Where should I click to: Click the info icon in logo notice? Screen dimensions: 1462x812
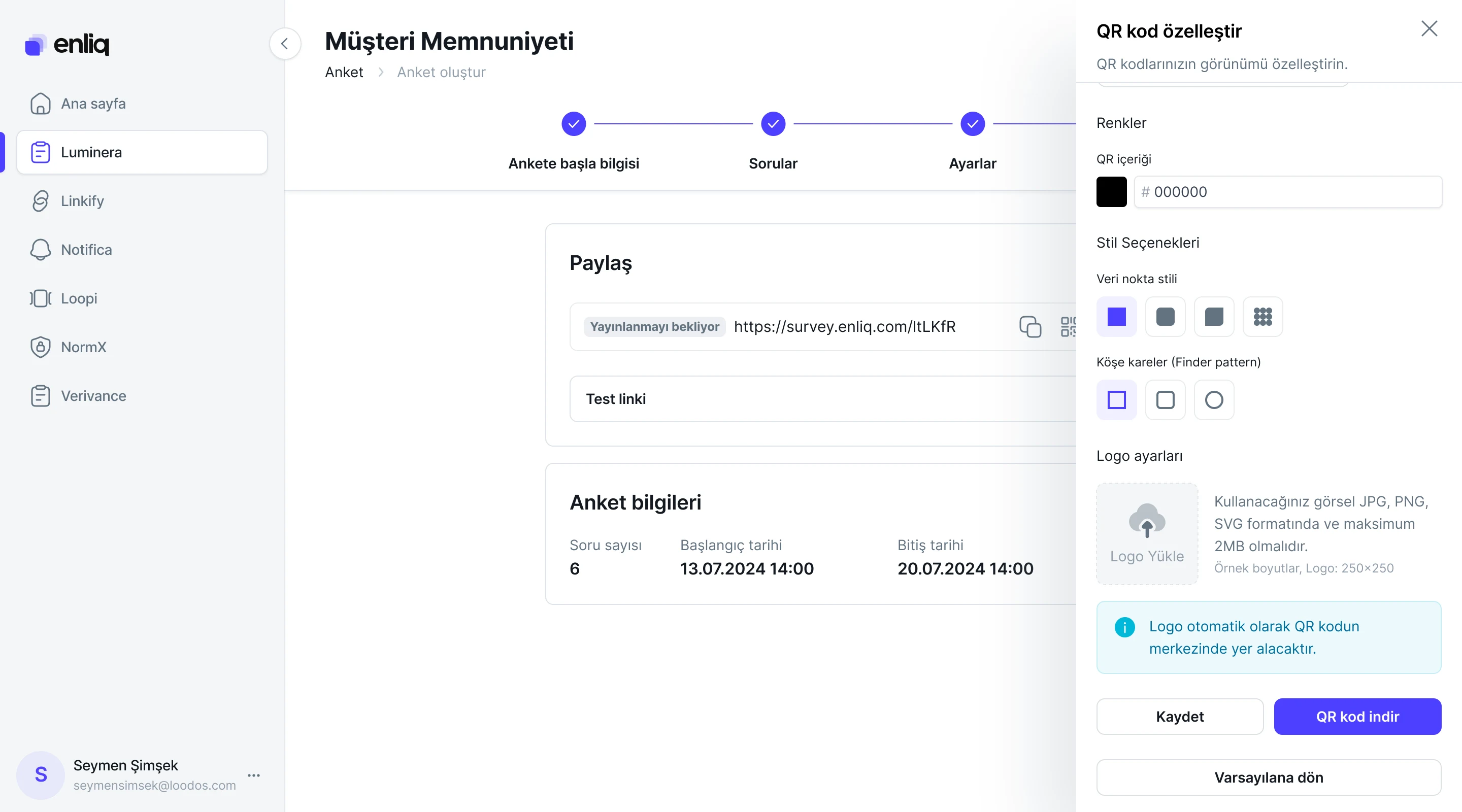tap(1124, 627)
